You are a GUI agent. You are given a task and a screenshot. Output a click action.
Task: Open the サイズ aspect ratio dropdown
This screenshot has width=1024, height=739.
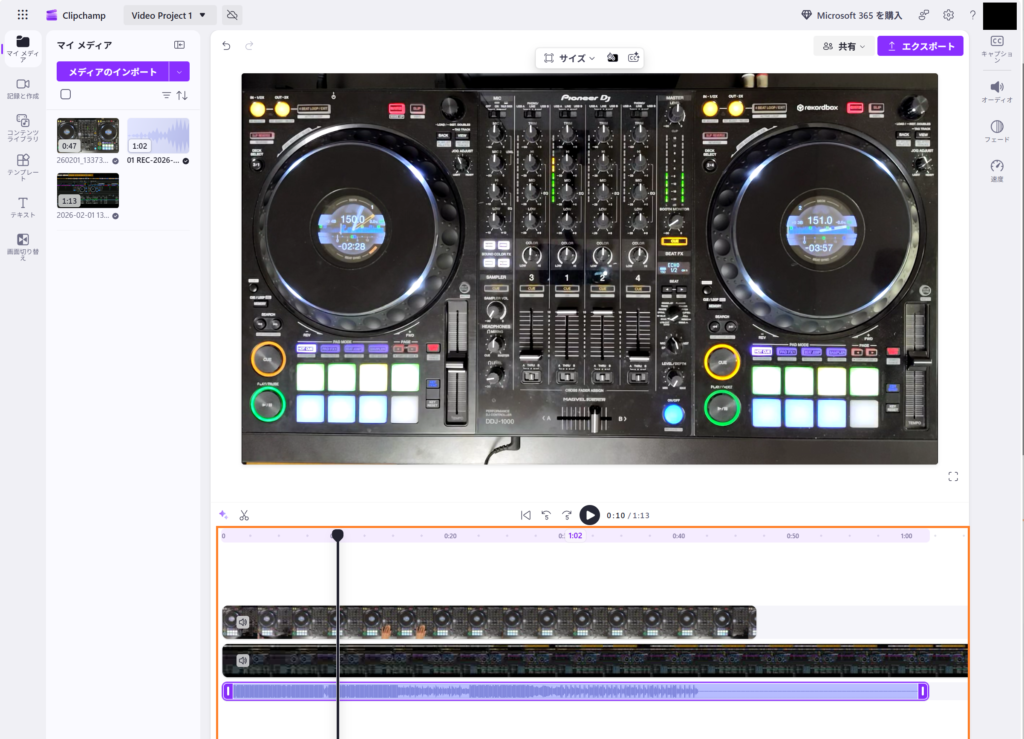click(569, 58)
